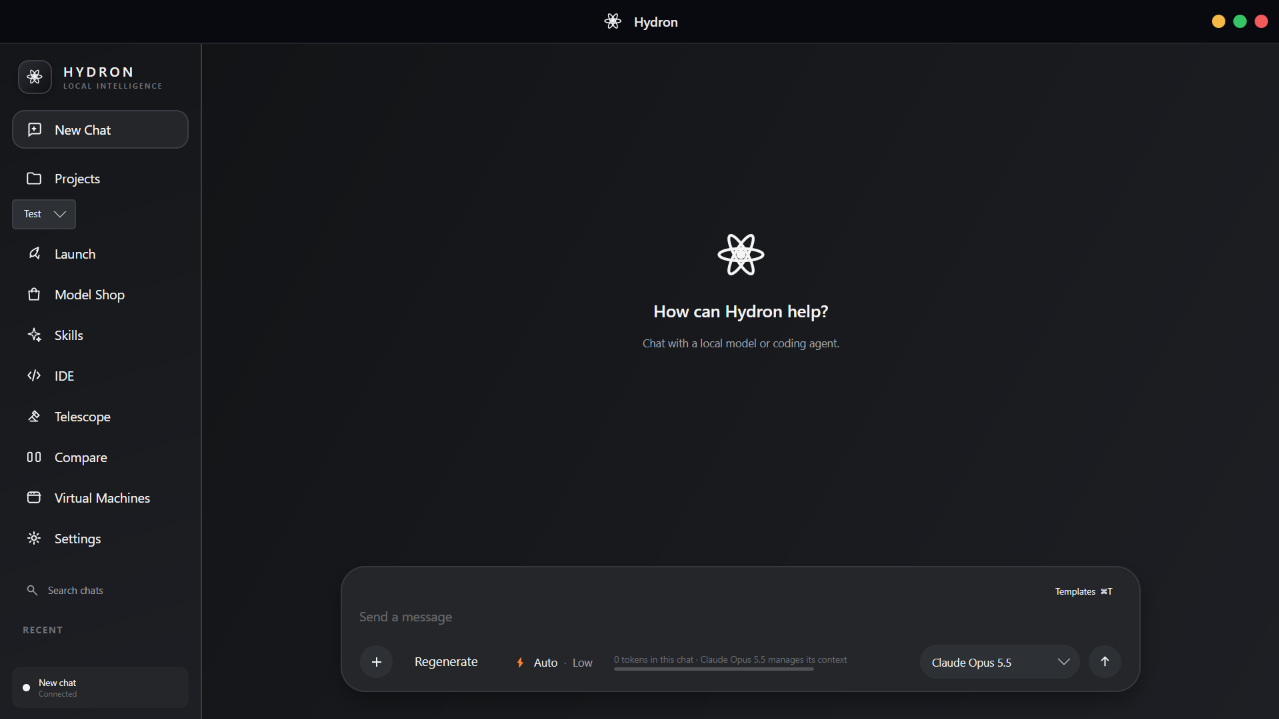Click the IDE code brackets icon
Image resolution: width=1279 pixels, height=719 pixels.
[x=34, y=376]
